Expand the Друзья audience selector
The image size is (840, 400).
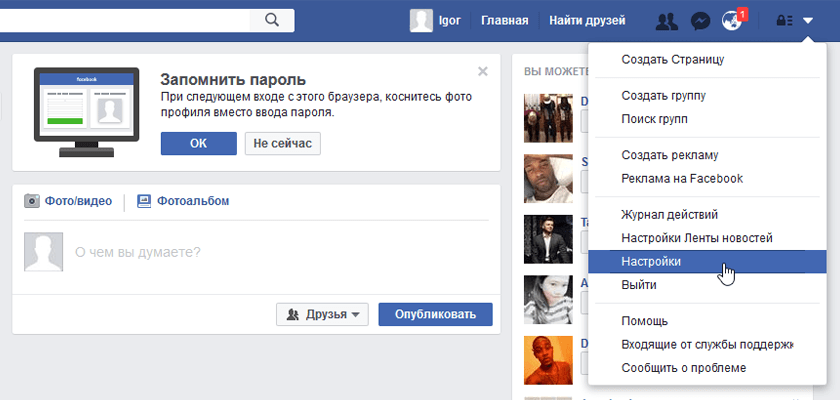[322, 314]
